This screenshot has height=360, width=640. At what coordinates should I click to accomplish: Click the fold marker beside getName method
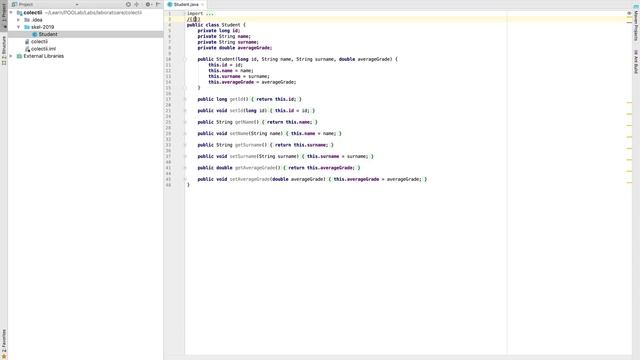(184, 122)
